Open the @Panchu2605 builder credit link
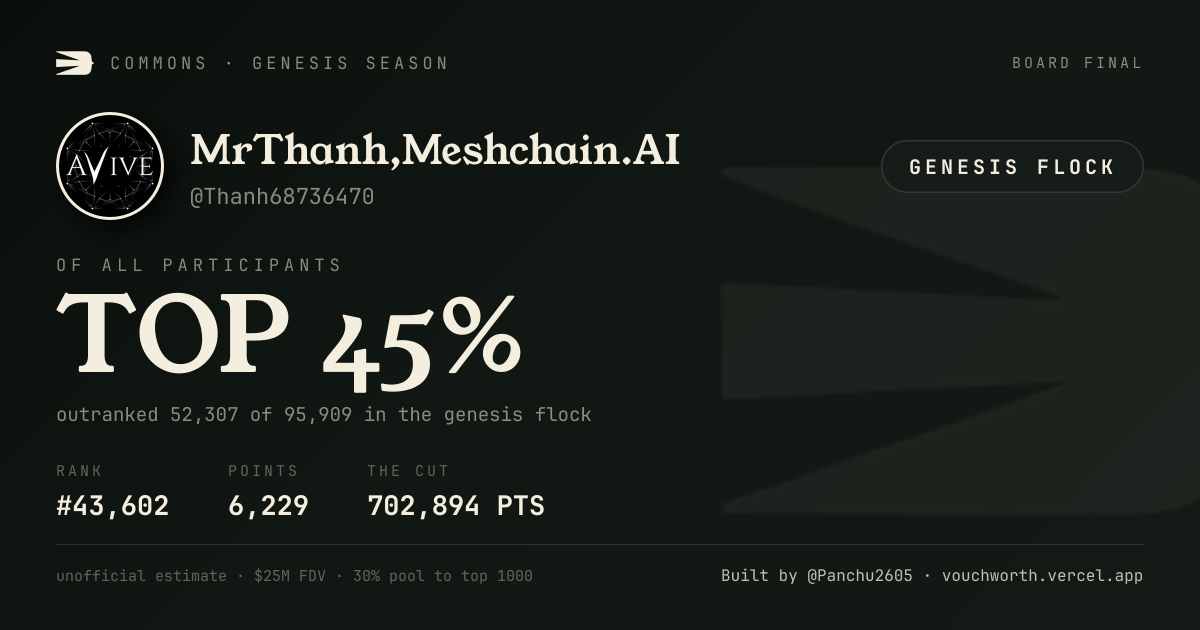This screenshot has height=630, width=1200. click(859, 576)
